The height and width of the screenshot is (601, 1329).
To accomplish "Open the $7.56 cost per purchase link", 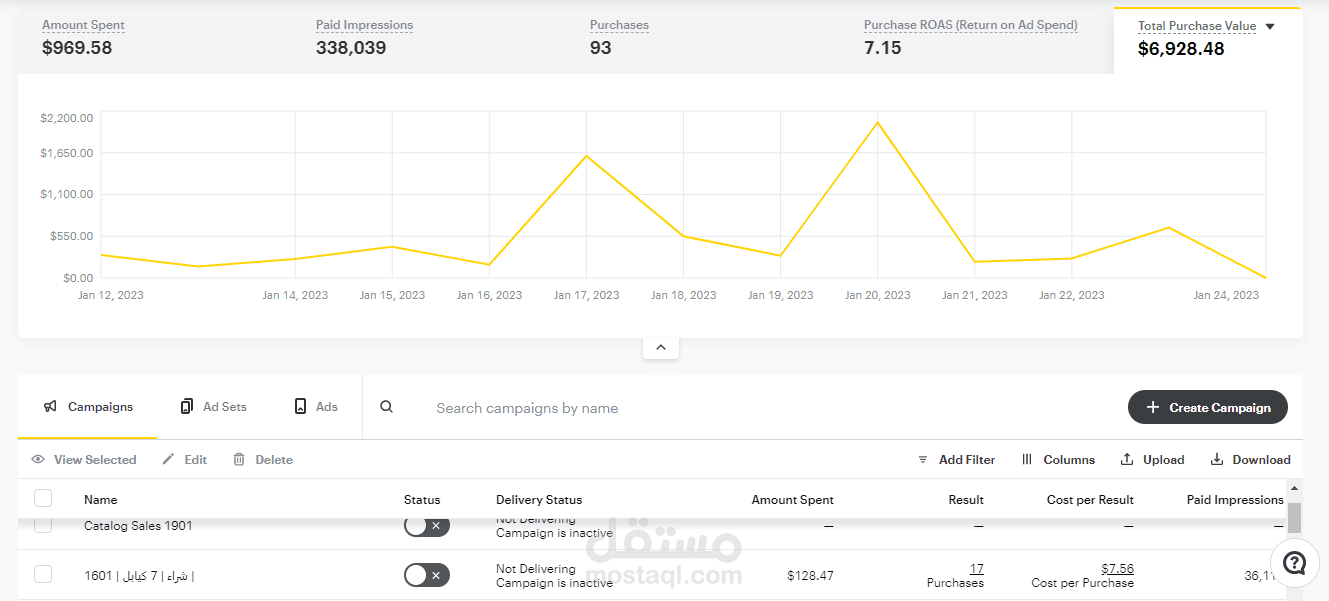I will [1117, 569].
